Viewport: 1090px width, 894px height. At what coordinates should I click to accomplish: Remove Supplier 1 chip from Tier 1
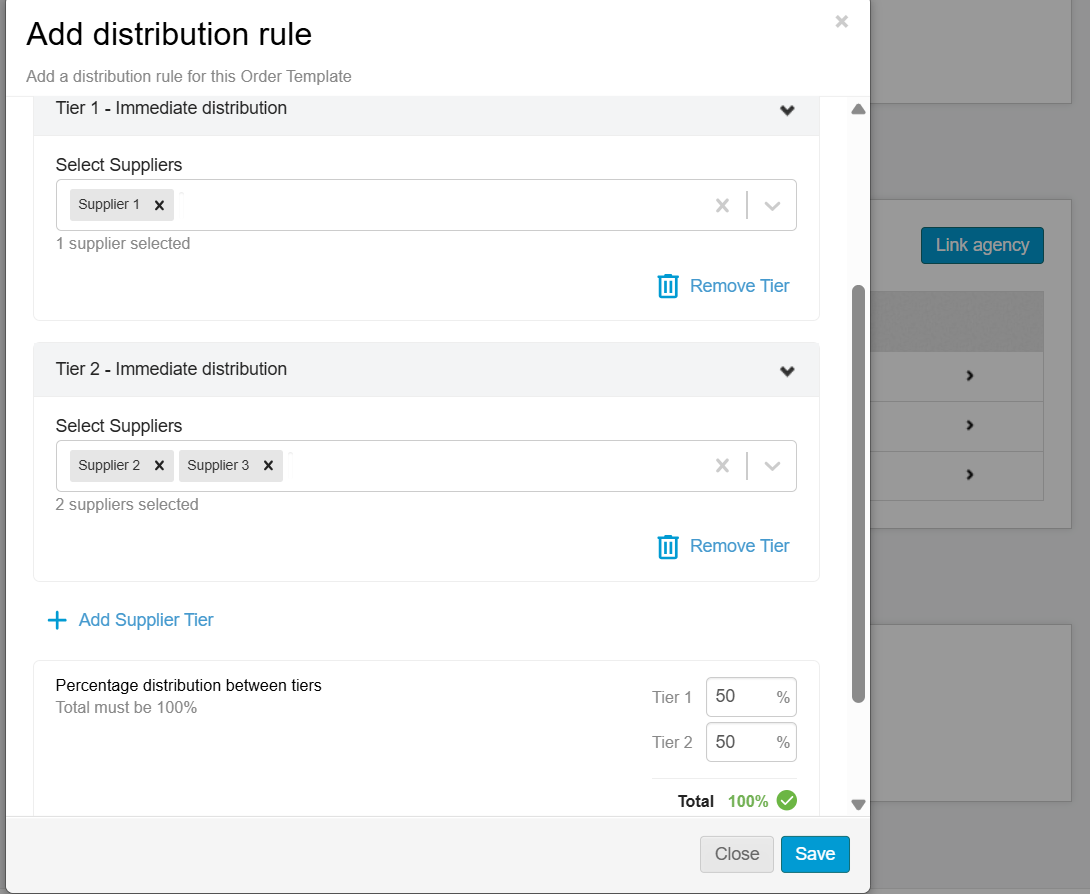[159, 205]
